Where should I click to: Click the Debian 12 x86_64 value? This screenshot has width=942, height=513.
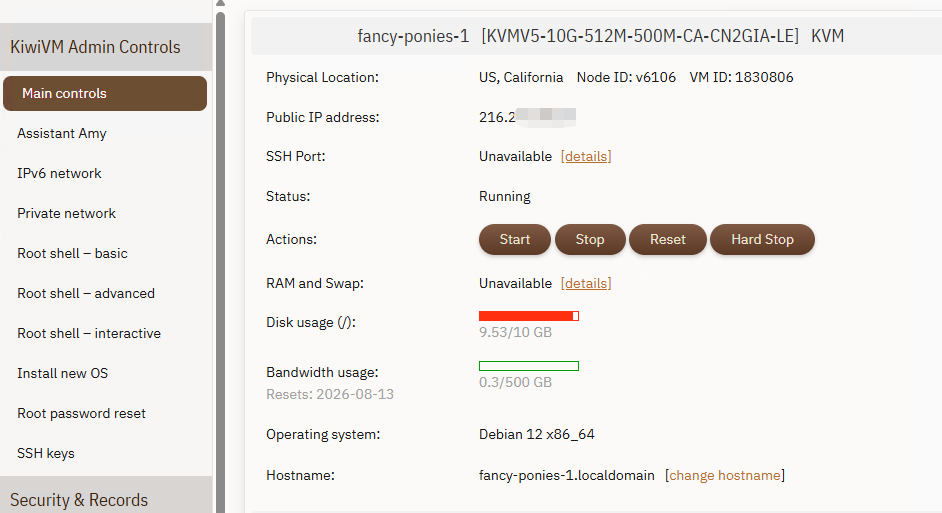(x=536, y=434)
